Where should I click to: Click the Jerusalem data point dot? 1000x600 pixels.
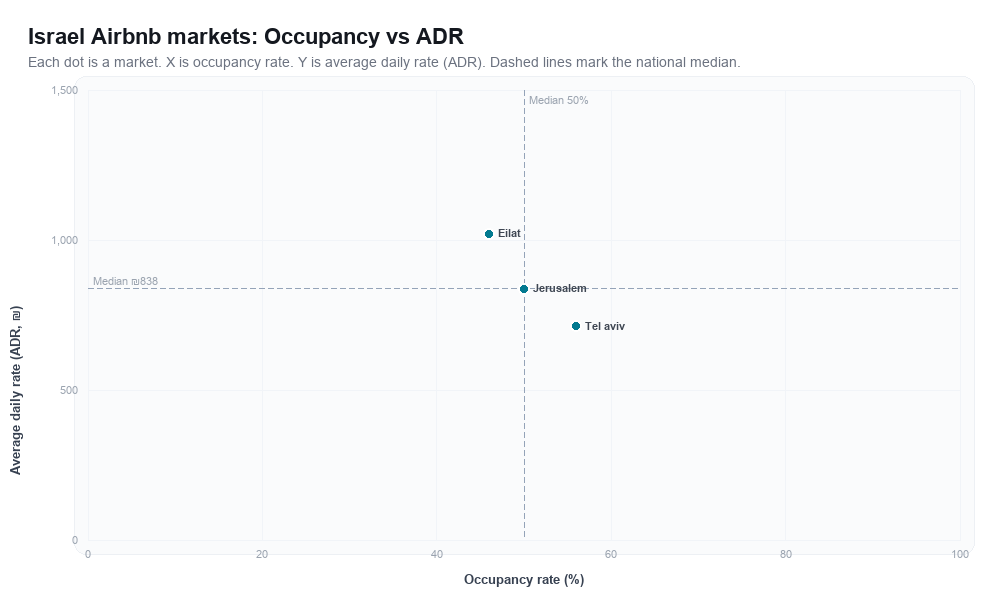524,289
